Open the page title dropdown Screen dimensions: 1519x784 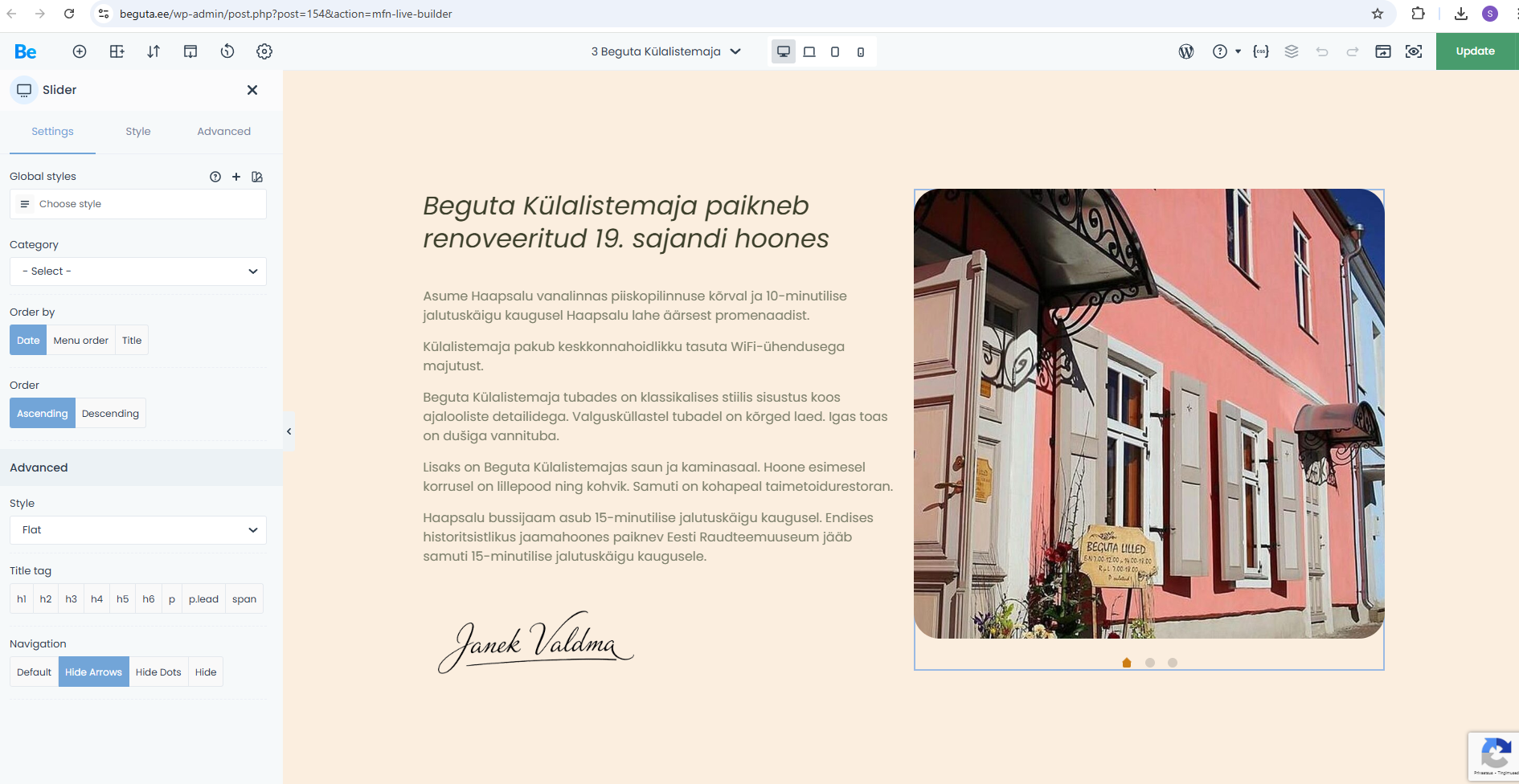(x=665, y=51)
